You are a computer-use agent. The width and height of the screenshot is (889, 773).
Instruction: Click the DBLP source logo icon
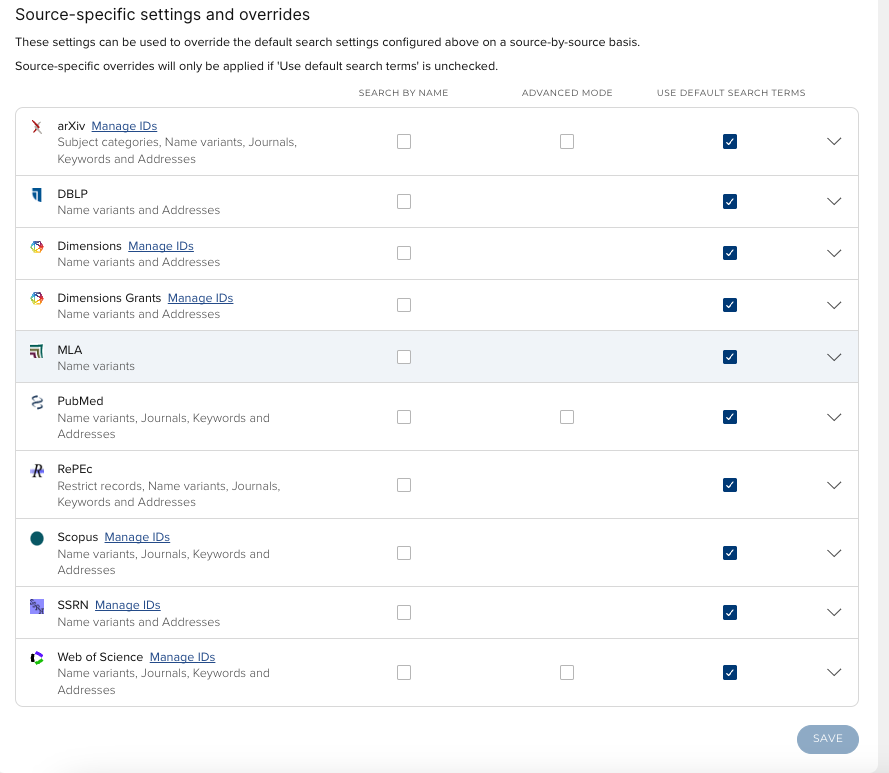point(37,194)
